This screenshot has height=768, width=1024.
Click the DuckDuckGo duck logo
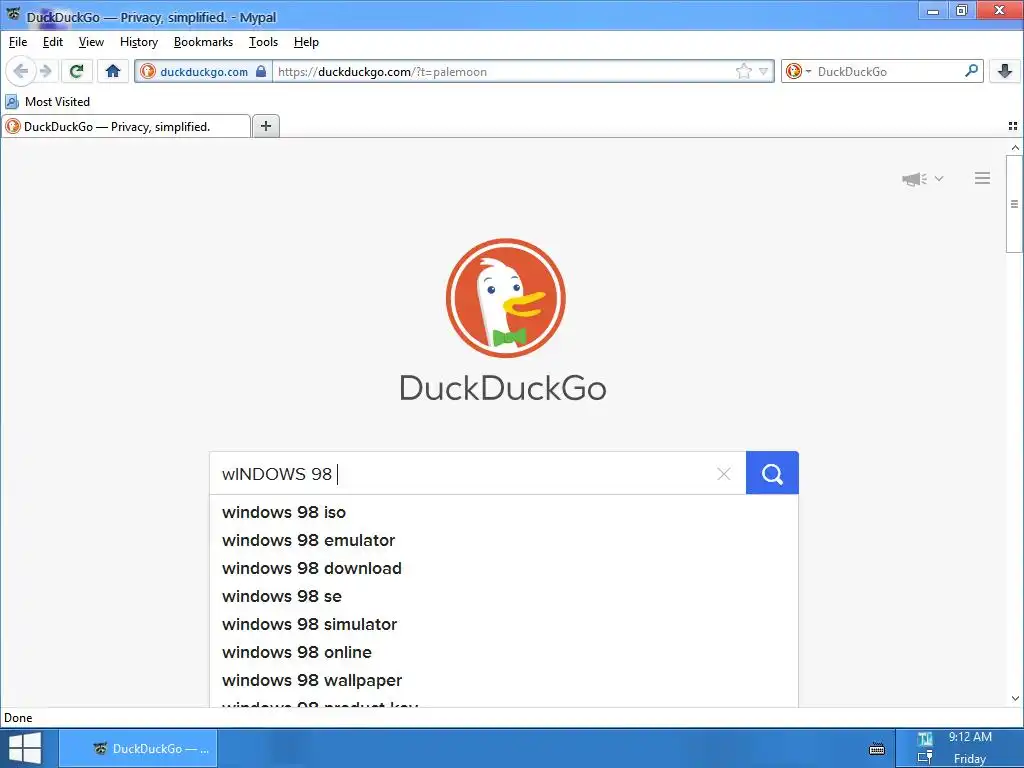coord(505,298)
